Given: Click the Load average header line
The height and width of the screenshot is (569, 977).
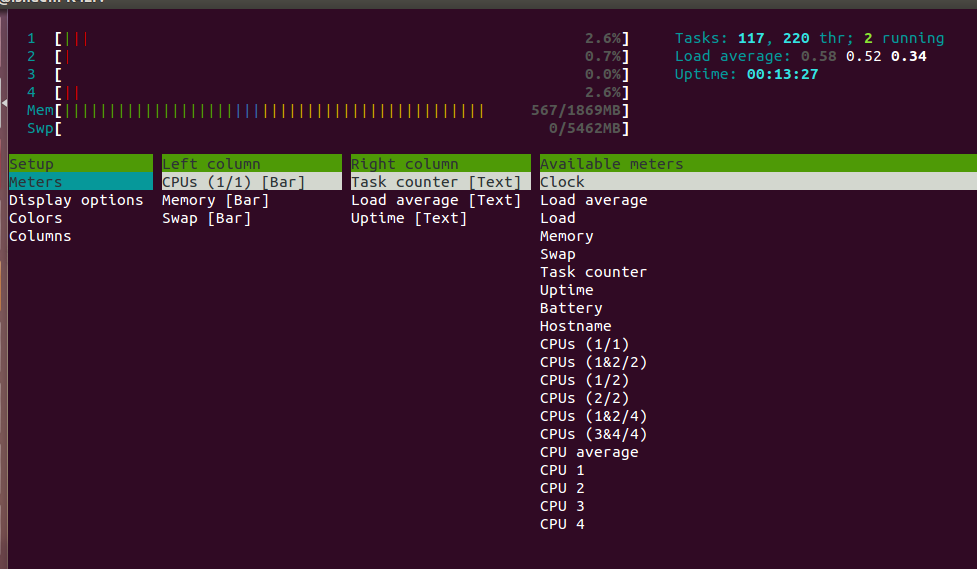Looking at the screenshot, I should (x=801, y=57).
